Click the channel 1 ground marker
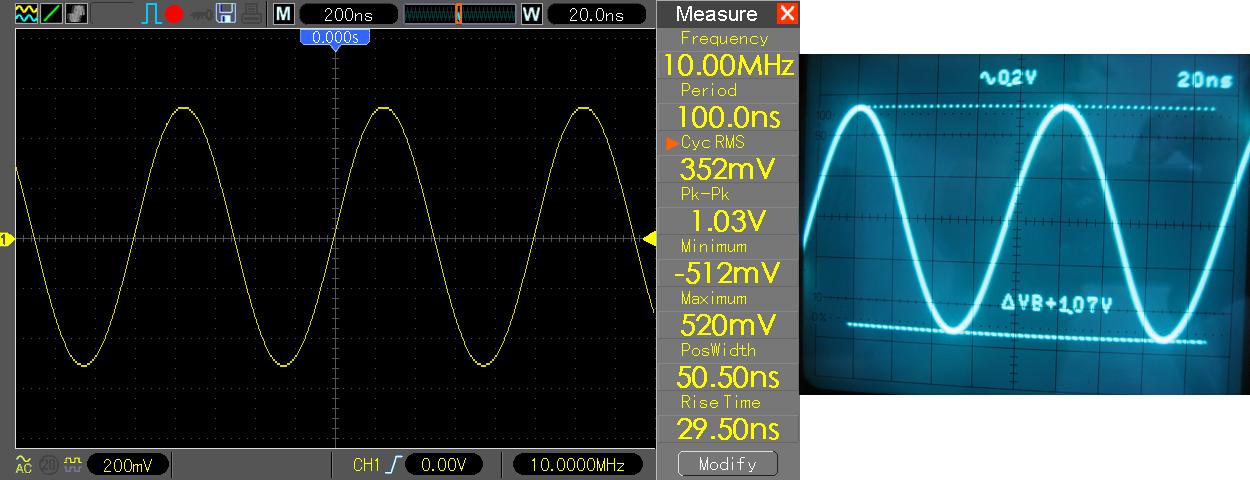This screenshot has height=480, width=1250. (x=5, y=238)
